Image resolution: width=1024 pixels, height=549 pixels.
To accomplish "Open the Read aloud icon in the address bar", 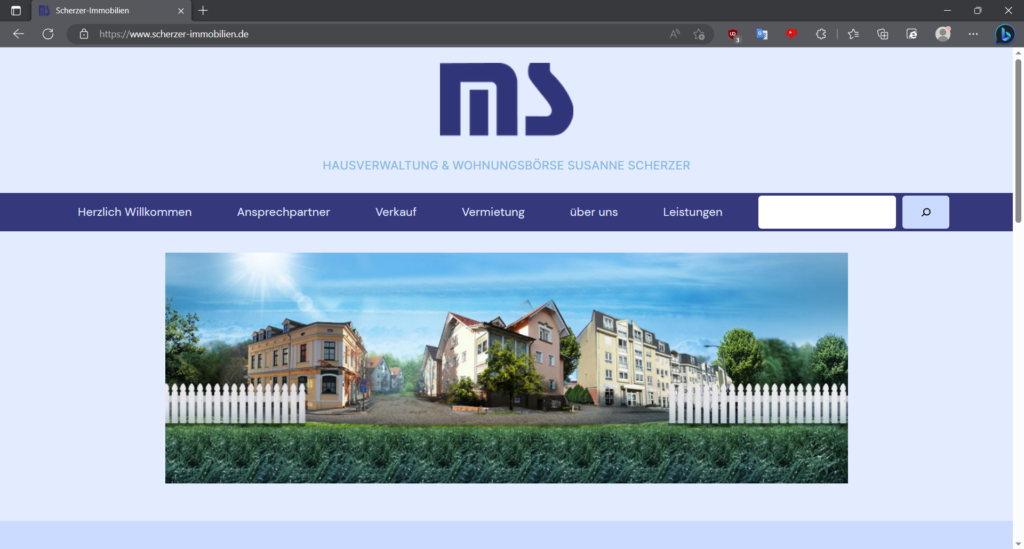I will (675, 34).
